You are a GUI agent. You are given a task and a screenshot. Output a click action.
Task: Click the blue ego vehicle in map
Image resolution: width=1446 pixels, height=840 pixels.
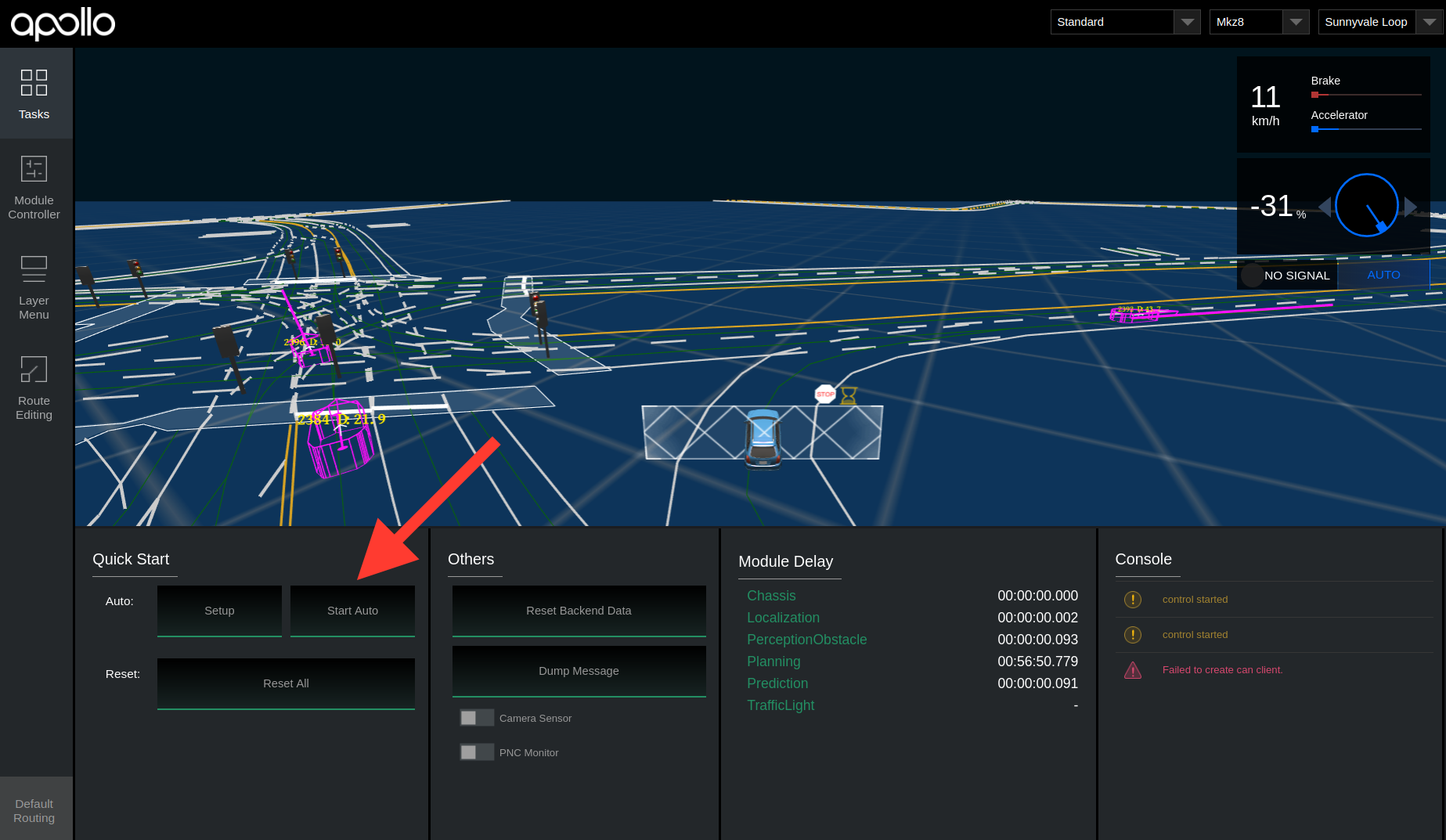(763, 438)
